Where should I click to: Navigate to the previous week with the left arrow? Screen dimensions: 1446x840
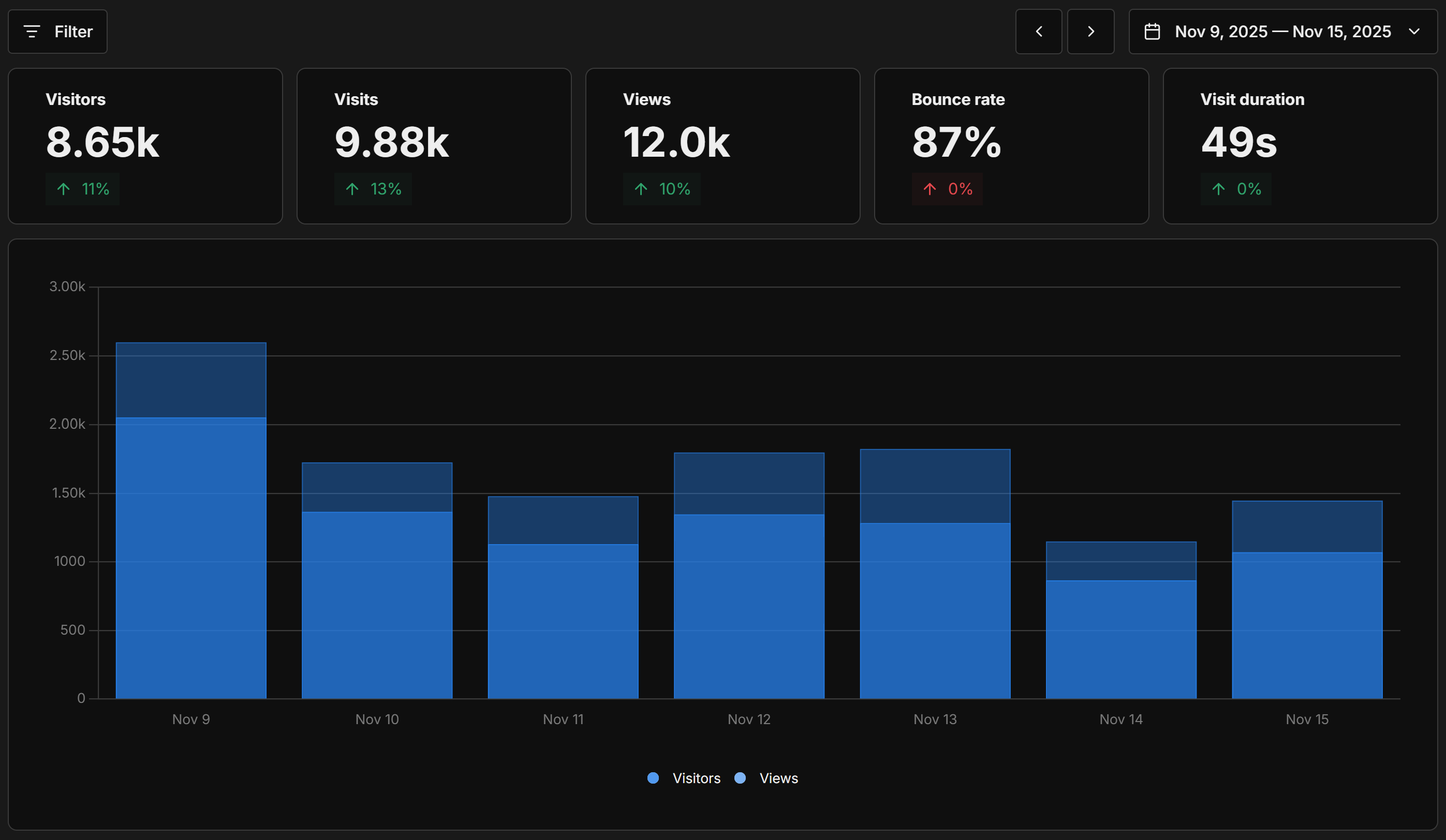(1039, 32)
